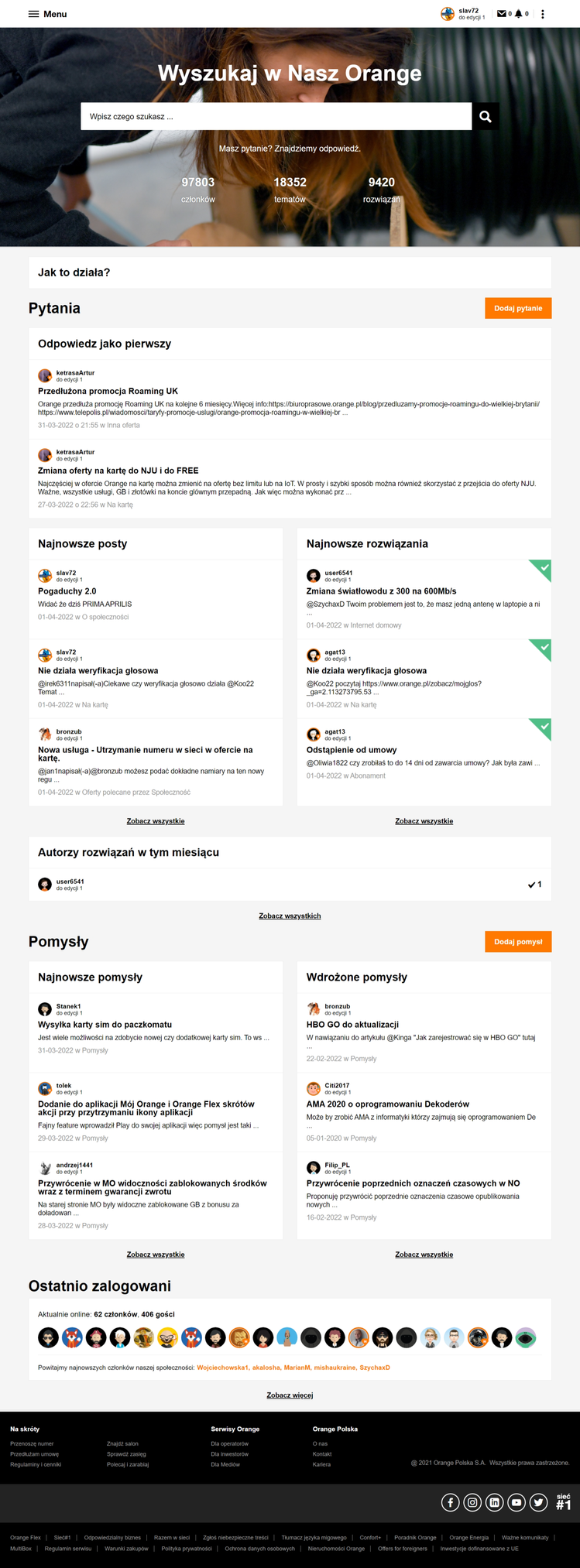Expand the 'Jak to działa?' section
Viewport: 580px width, 1568px height.
[290, 272]
